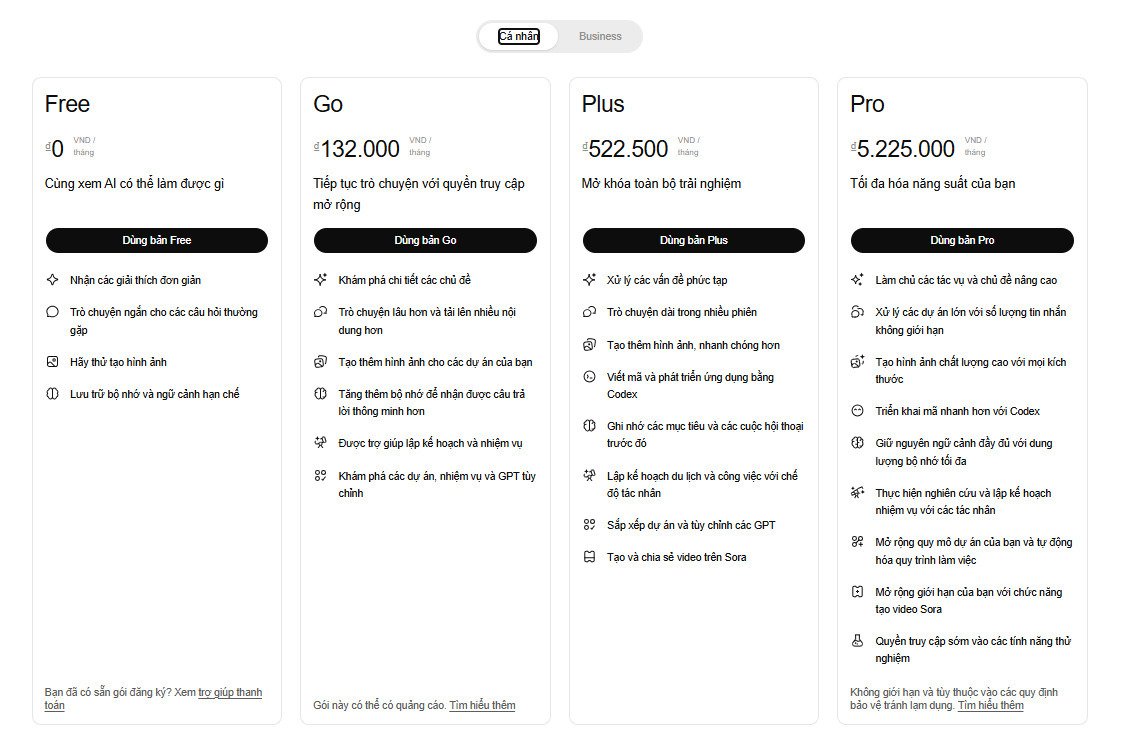1126x747 pixels.
Task: Click memory icon beside Ghi nhớ các mục tiêu
Action: point(589,426)
